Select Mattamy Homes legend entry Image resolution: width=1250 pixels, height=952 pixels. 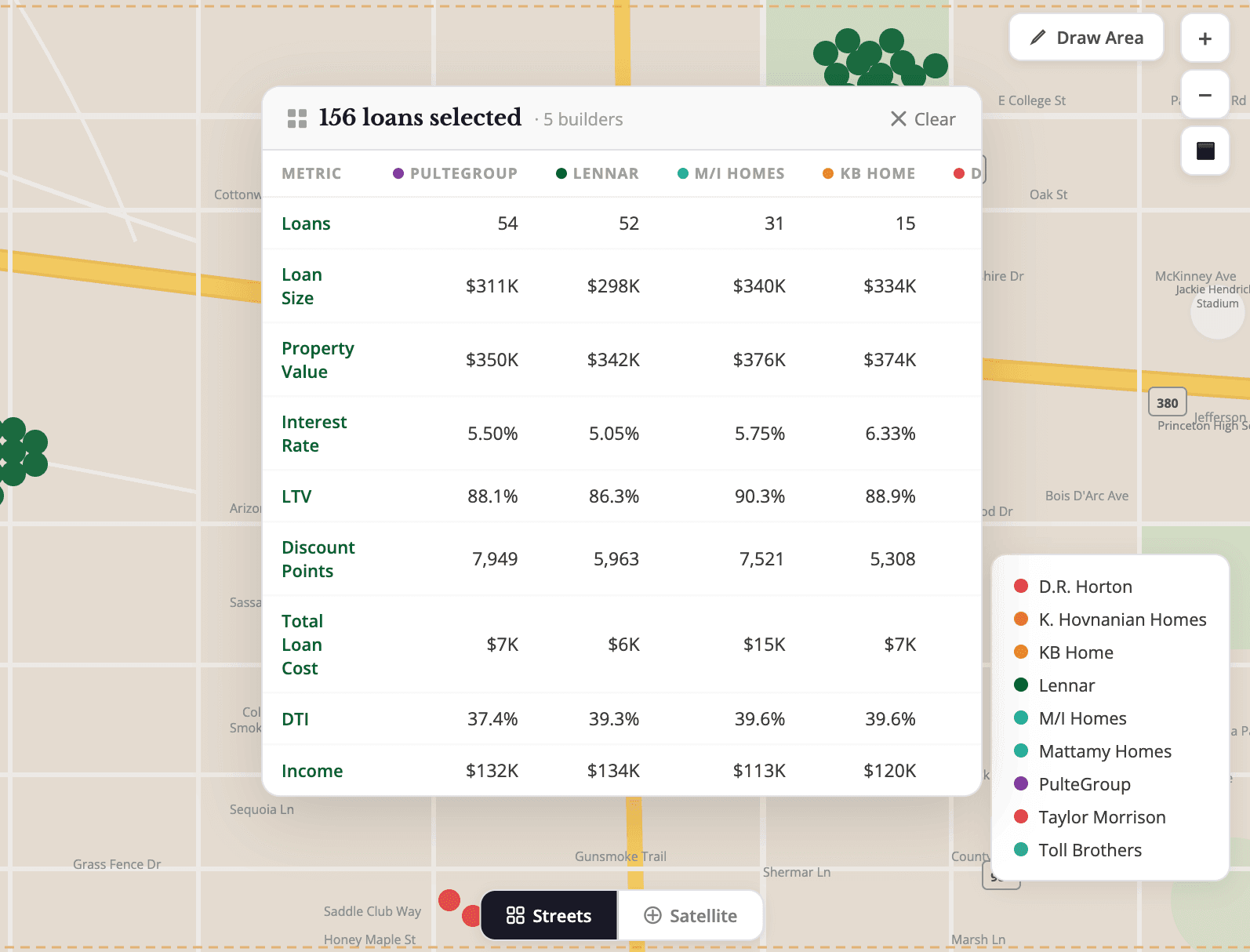(1092, 751)
